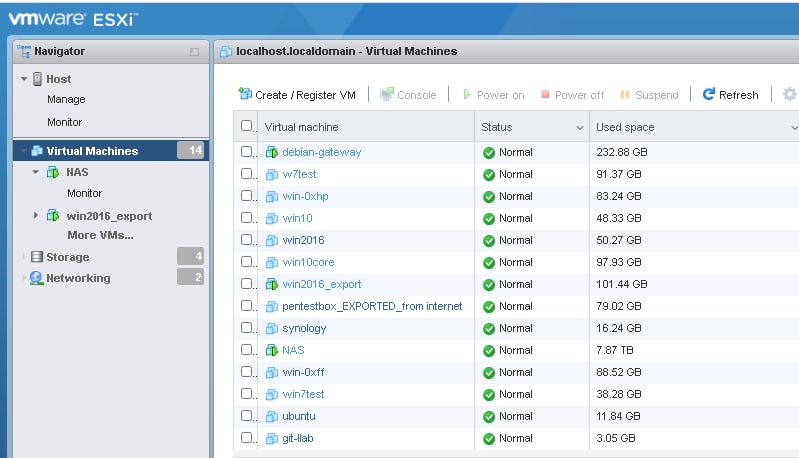Viewport: 799px width, 458px height.
Task: Toggle the select-all checkbox in table header
Action: click(247, 125)
